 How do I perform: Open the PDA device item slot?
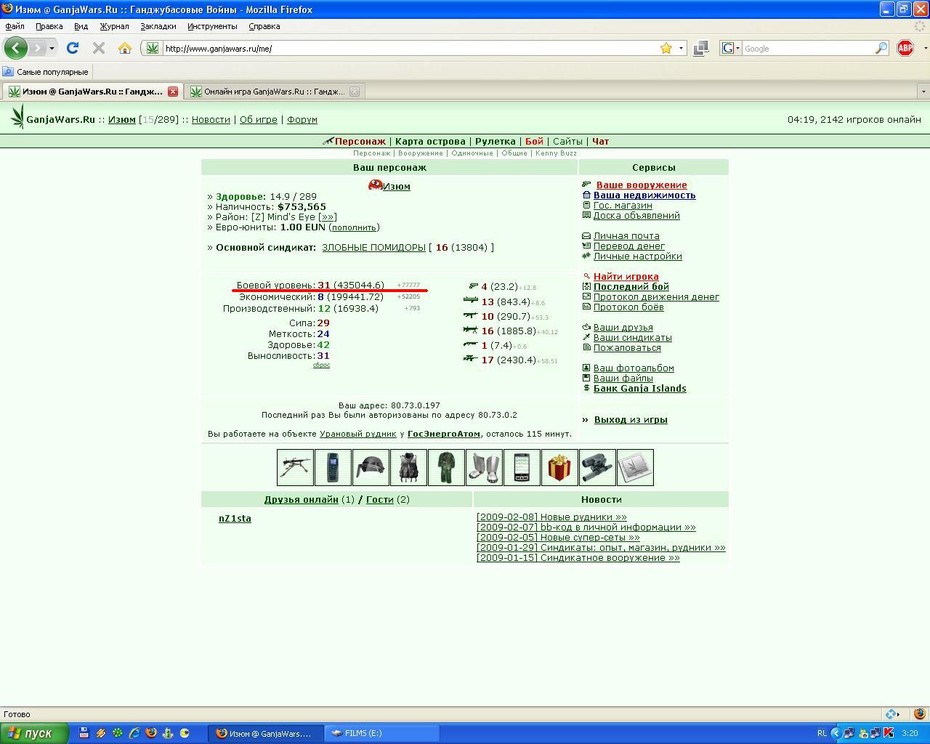point(522,467)
